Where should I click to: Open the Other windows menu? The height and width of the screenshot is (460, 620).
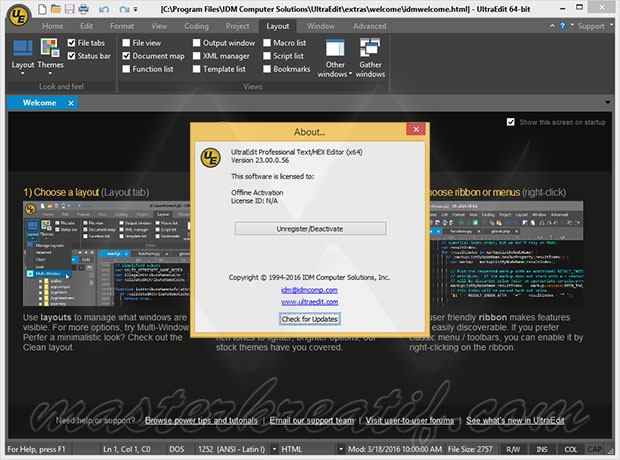click(x=335, y=58)
